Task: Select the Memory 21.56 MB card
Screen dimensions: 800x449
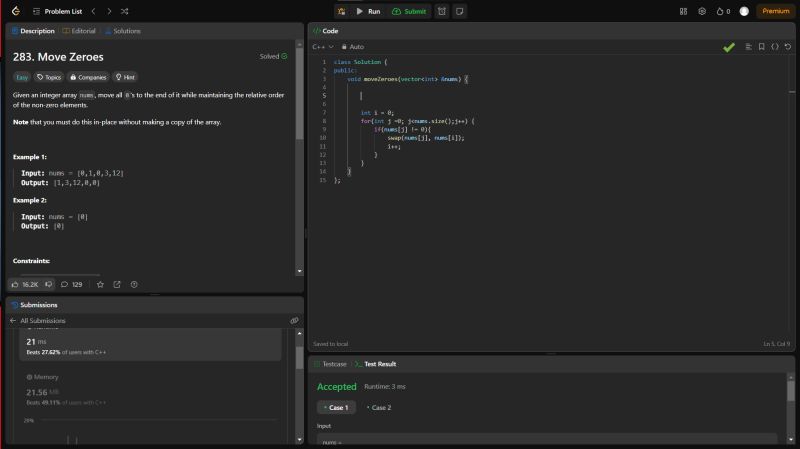Action: 150,391
